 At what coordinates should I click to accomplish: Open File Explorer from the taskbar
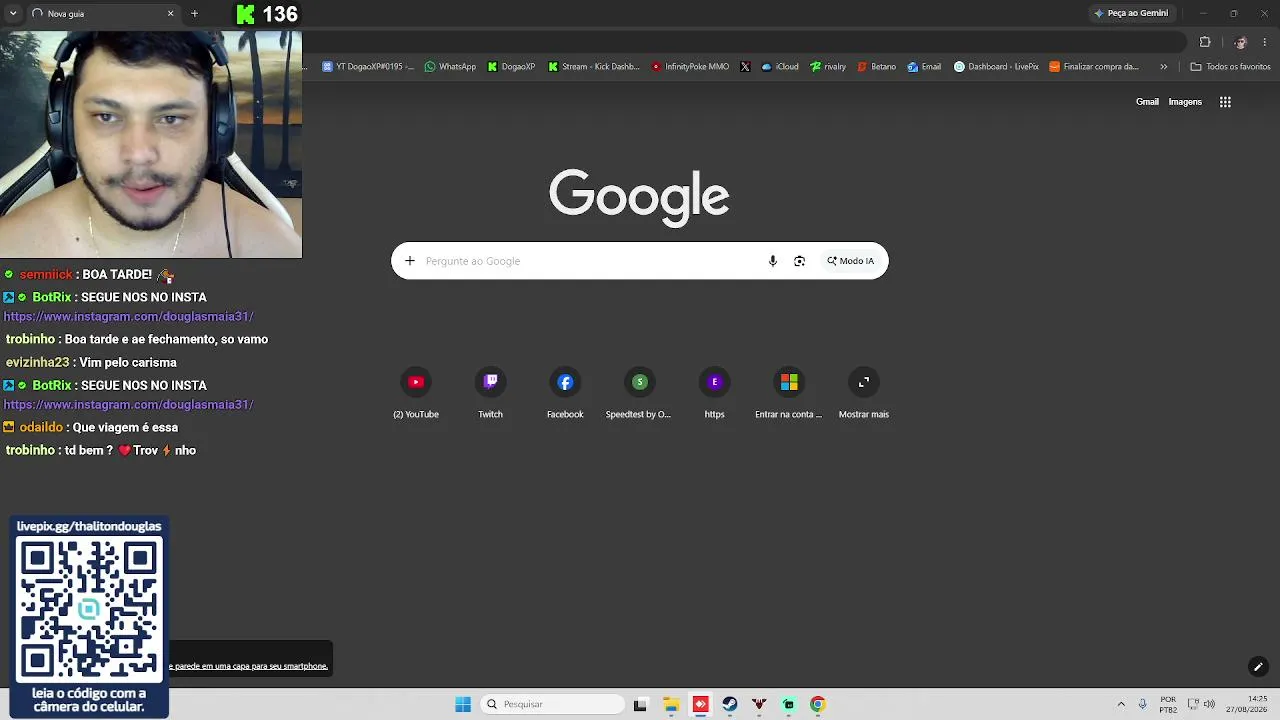click(x=671, y=704)
